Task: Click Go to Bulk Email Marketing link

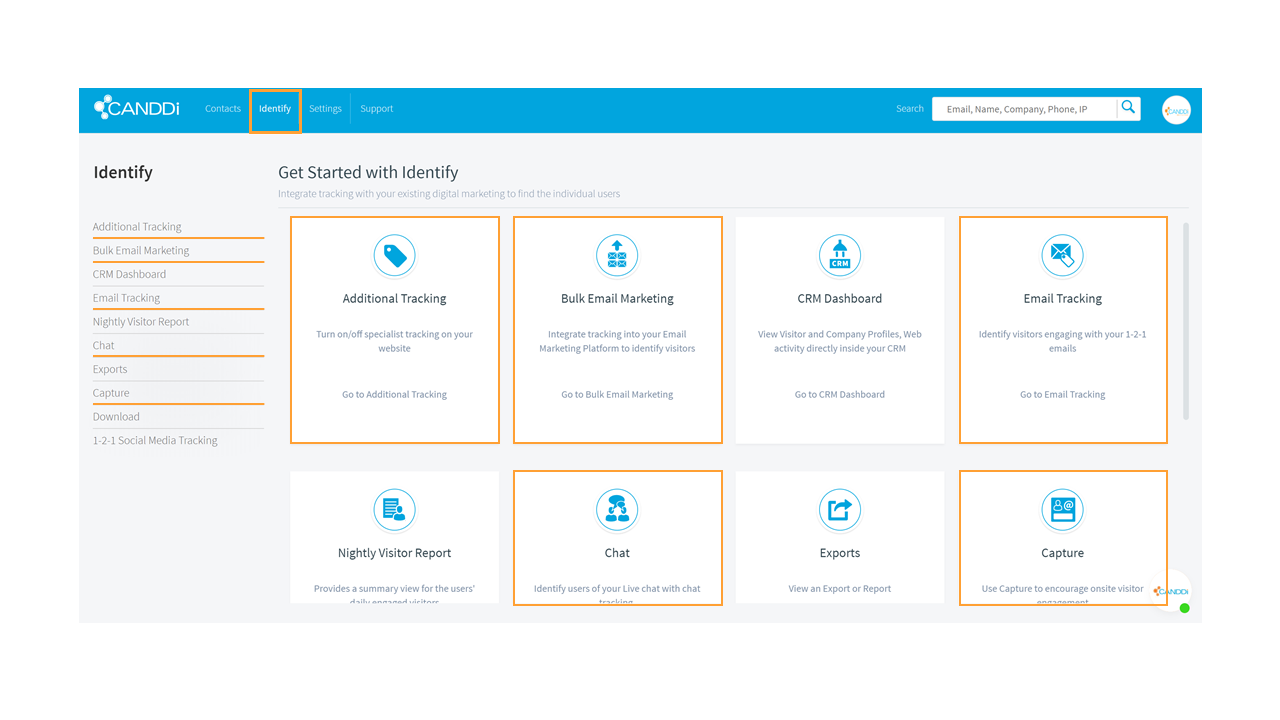Action: point(617,395)
